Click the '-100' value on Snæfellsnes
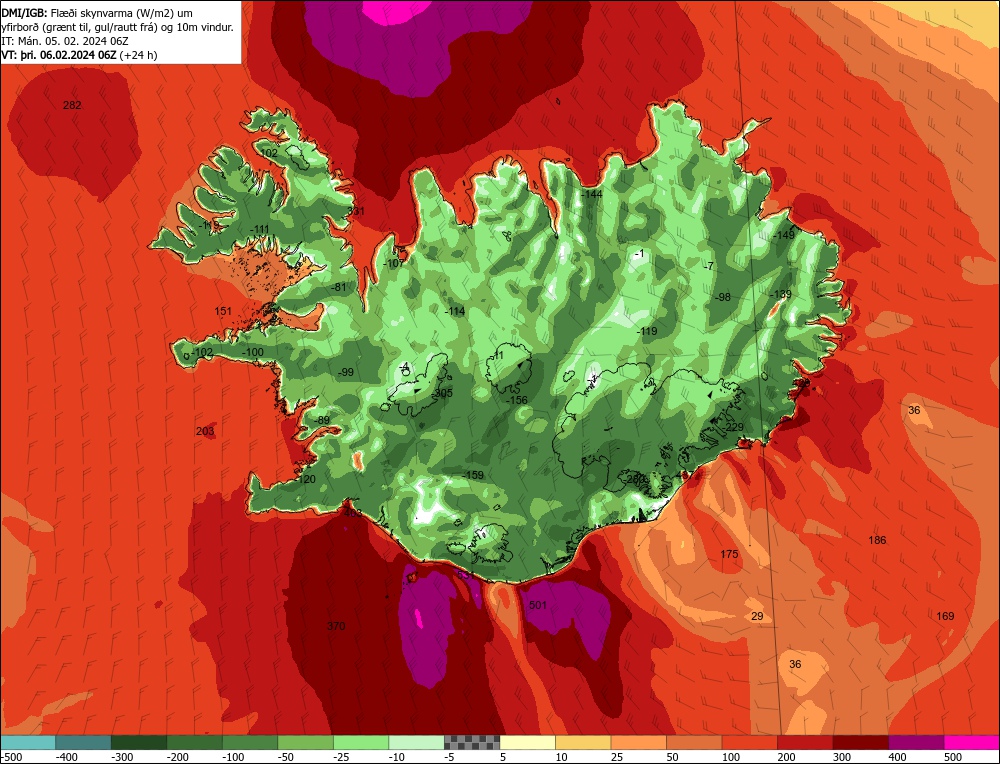1000x764 pixels. point(253,352)
